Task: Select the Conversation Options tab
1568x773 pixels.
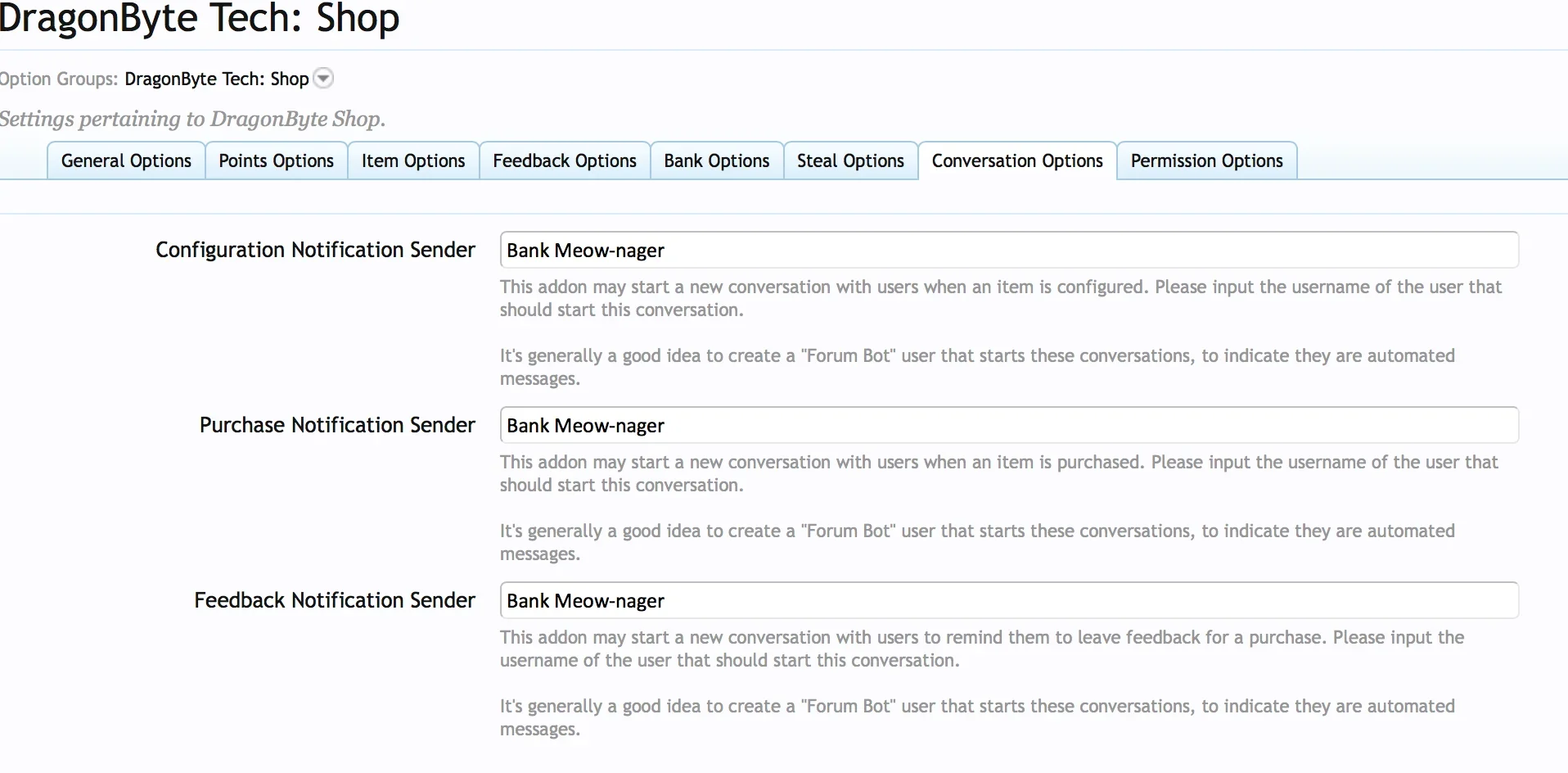Action: 1017,160
